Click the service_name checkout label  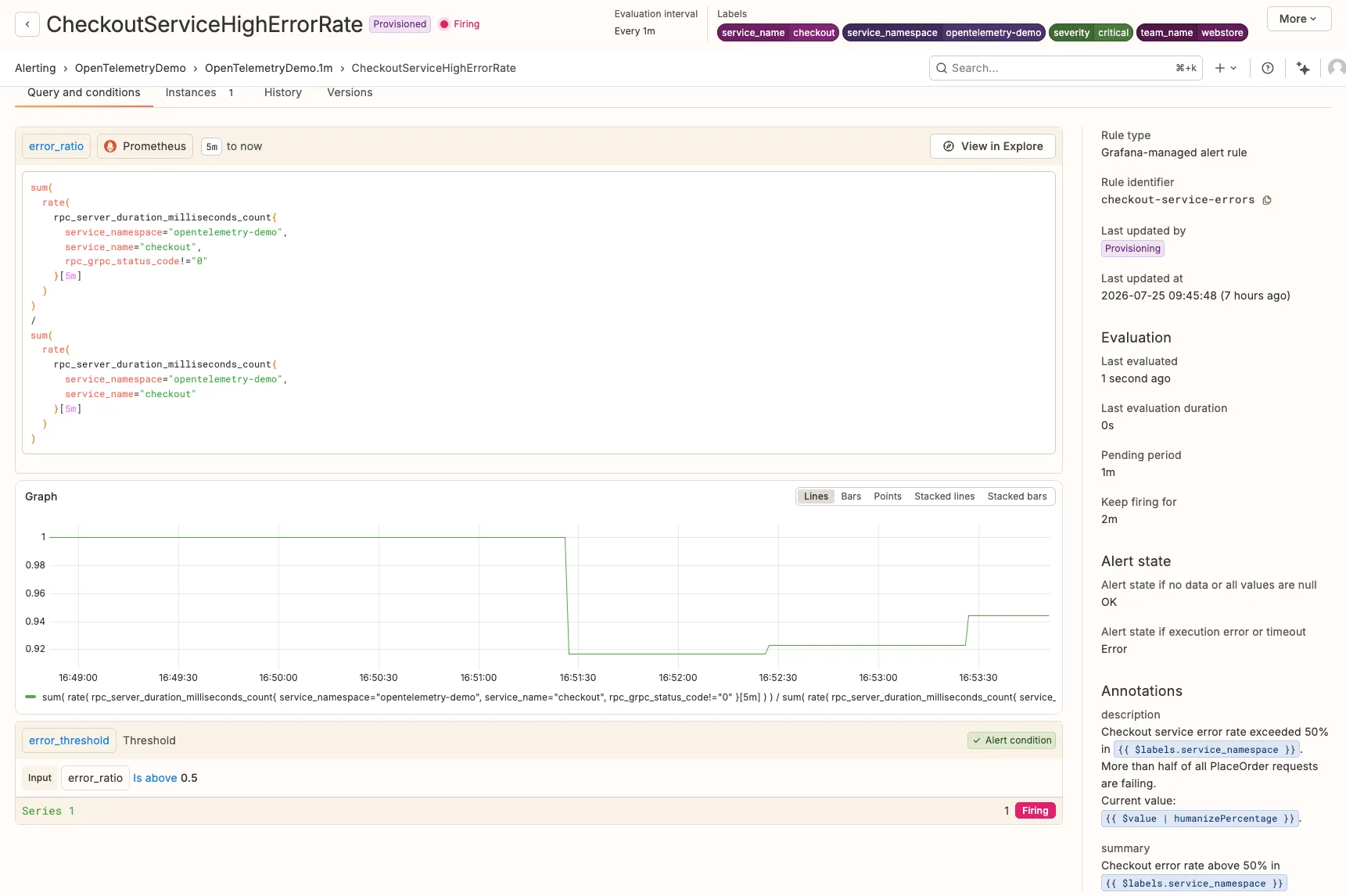pyautogui.click(x=778, y=33)
